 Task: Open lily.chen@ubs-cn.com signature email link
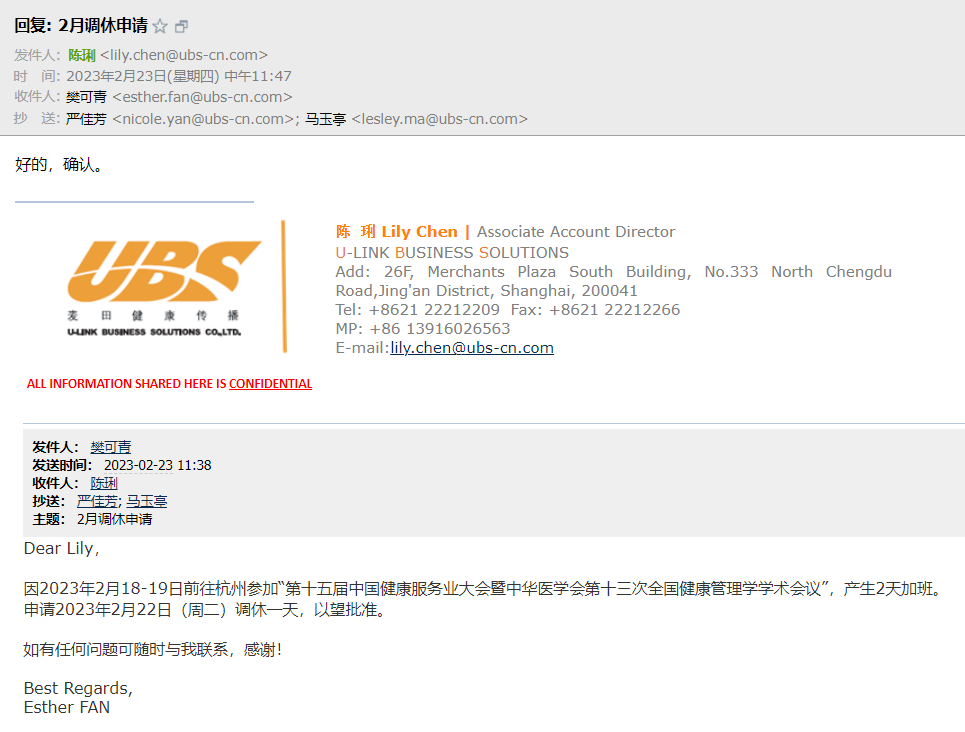click(472, 348)
